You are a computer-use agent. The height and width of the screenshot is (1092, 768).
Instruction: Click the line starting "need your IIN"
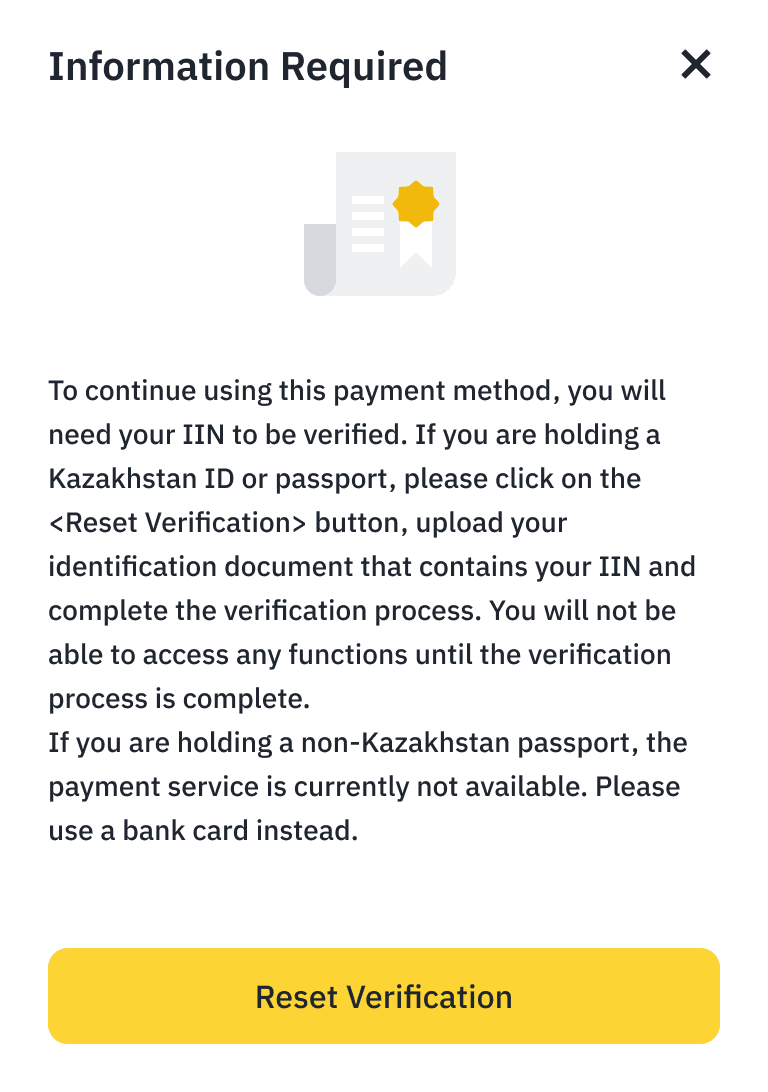354,434
